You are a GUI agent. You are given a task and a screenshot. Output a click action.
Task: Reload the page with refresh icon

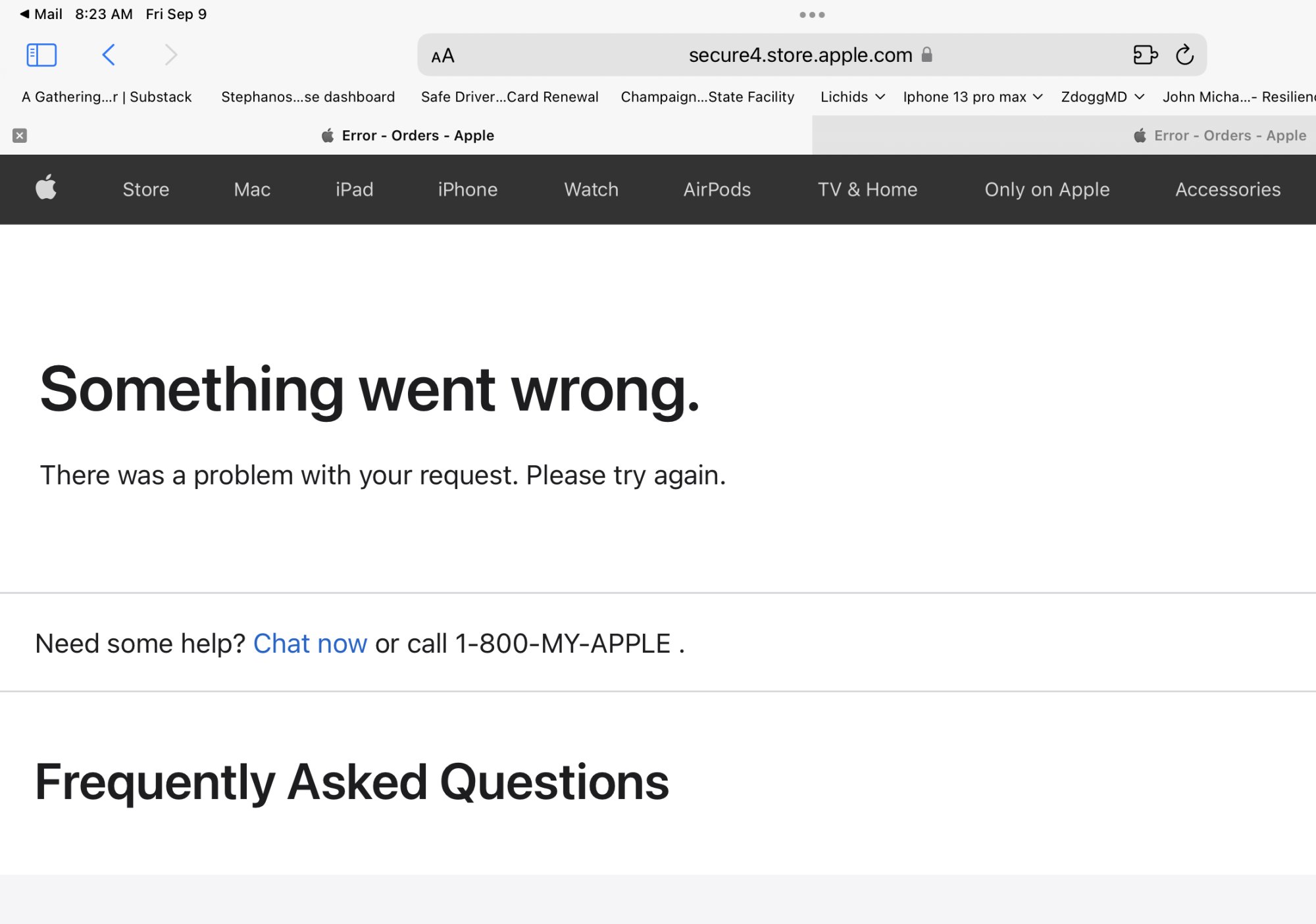[1184, 55]
